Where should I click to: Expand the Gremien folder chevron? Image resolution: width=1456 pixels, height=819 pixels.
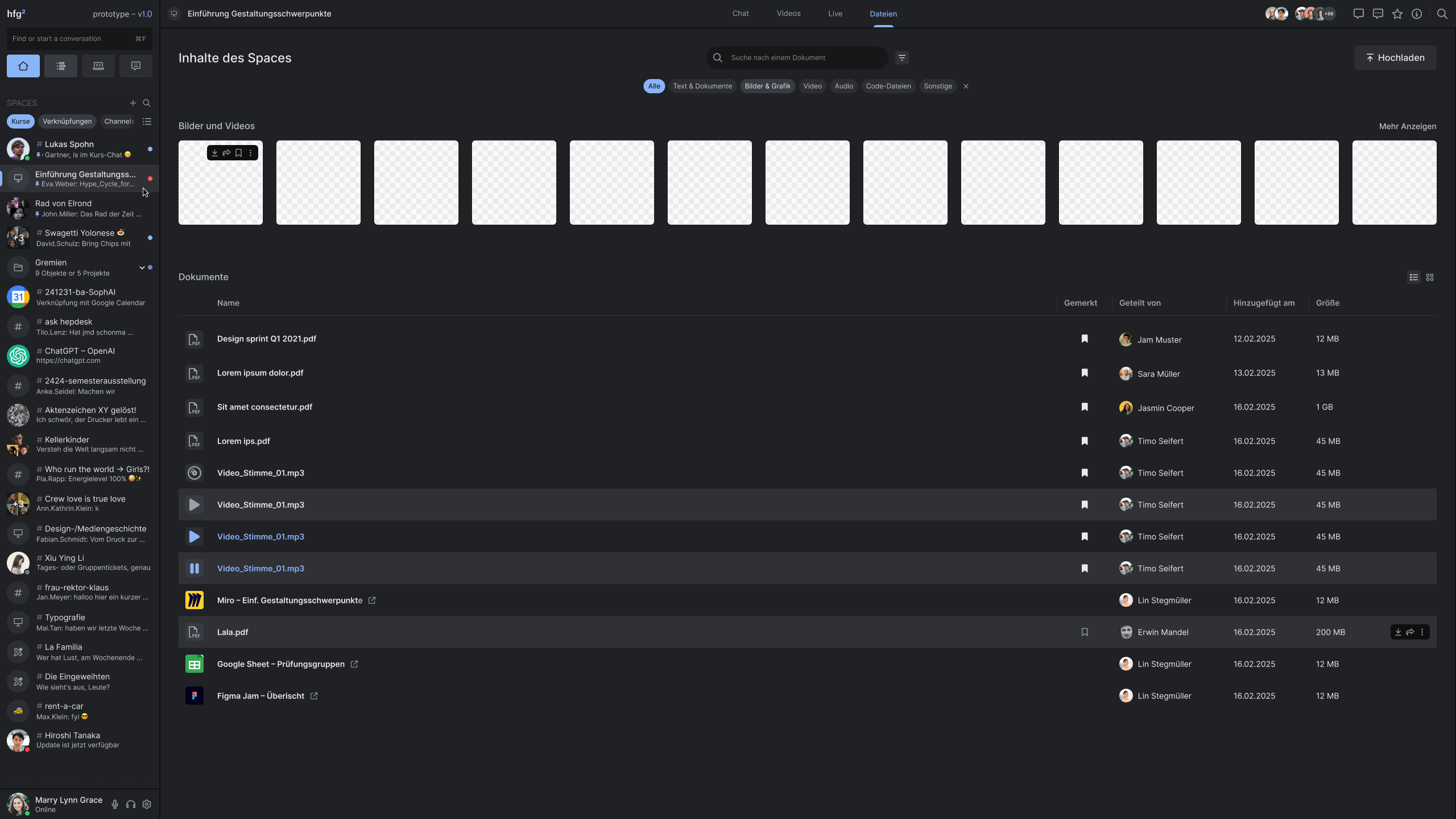point(142,267)
